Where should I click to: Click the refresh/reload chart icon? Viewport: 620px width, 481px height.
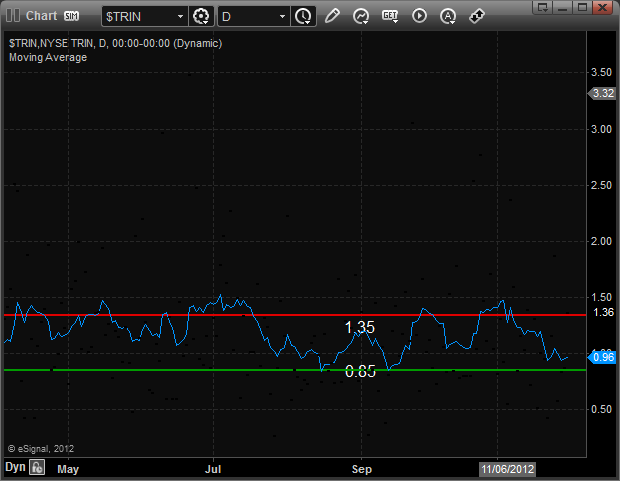coord(361,16)
